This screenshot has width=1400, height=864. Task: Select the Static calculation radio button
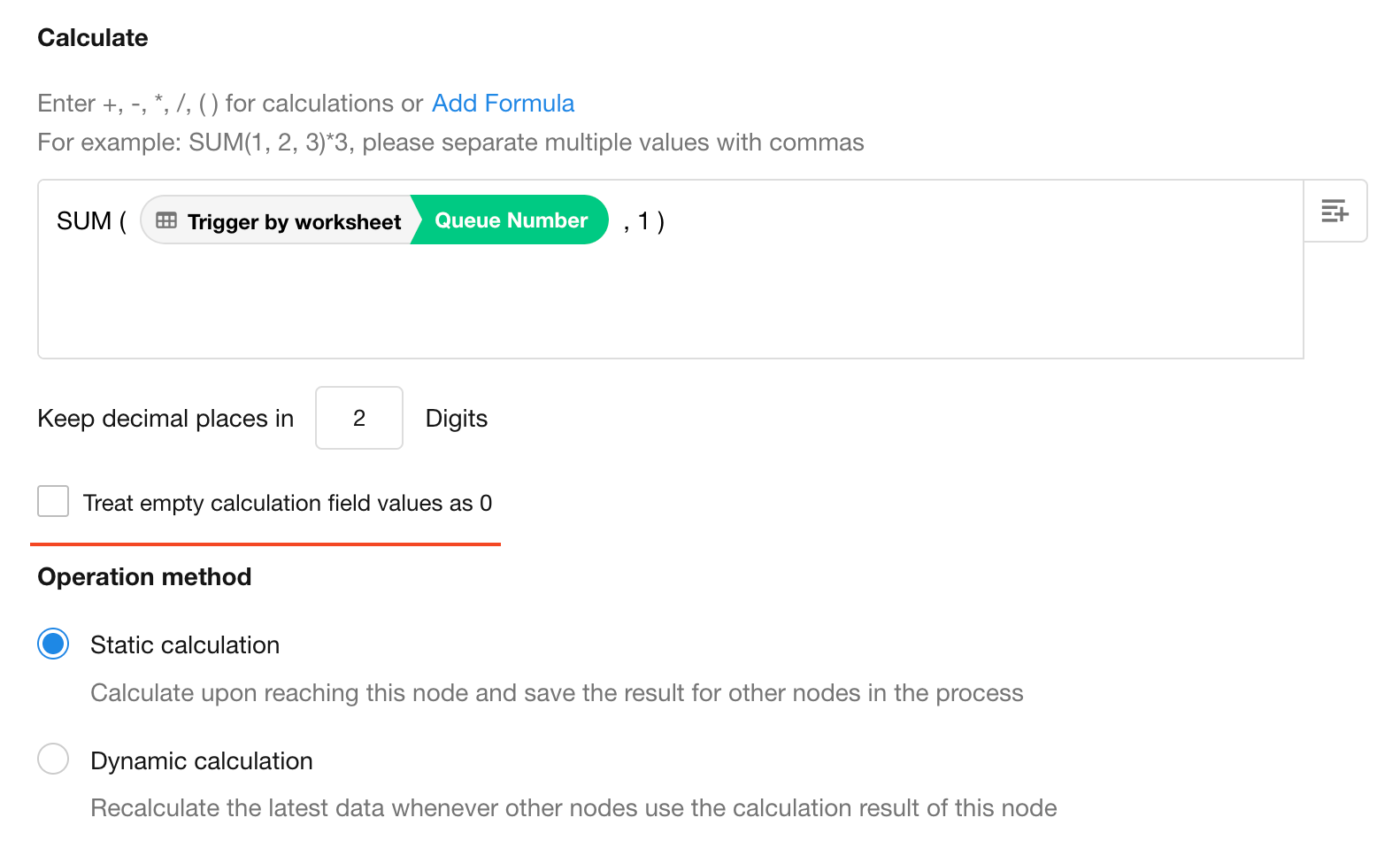(x=53, y=644)
